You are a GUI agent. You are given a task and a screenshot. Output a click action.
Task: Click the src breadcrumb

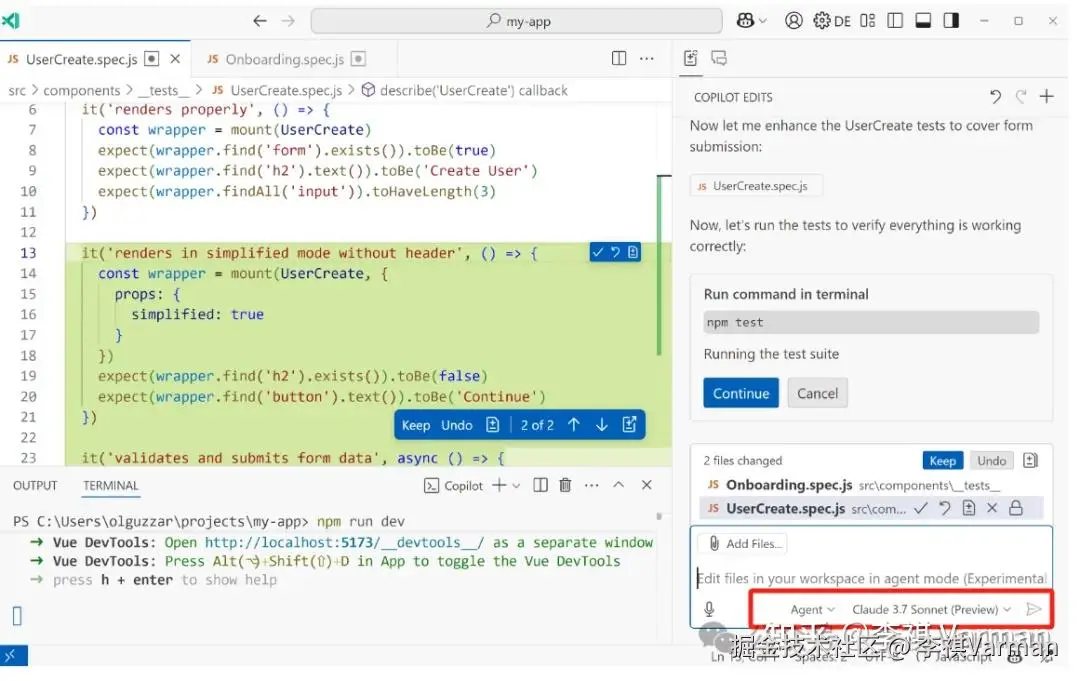[17, 90]
